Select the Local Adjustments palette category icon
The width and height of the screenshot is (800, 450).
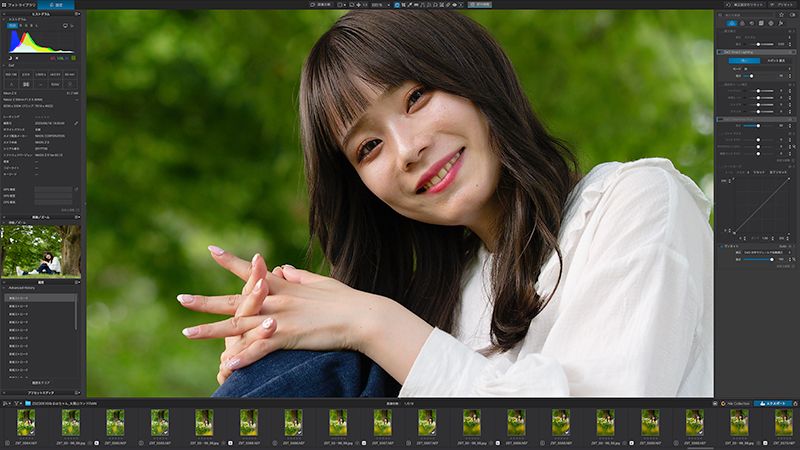pos(770,23)
